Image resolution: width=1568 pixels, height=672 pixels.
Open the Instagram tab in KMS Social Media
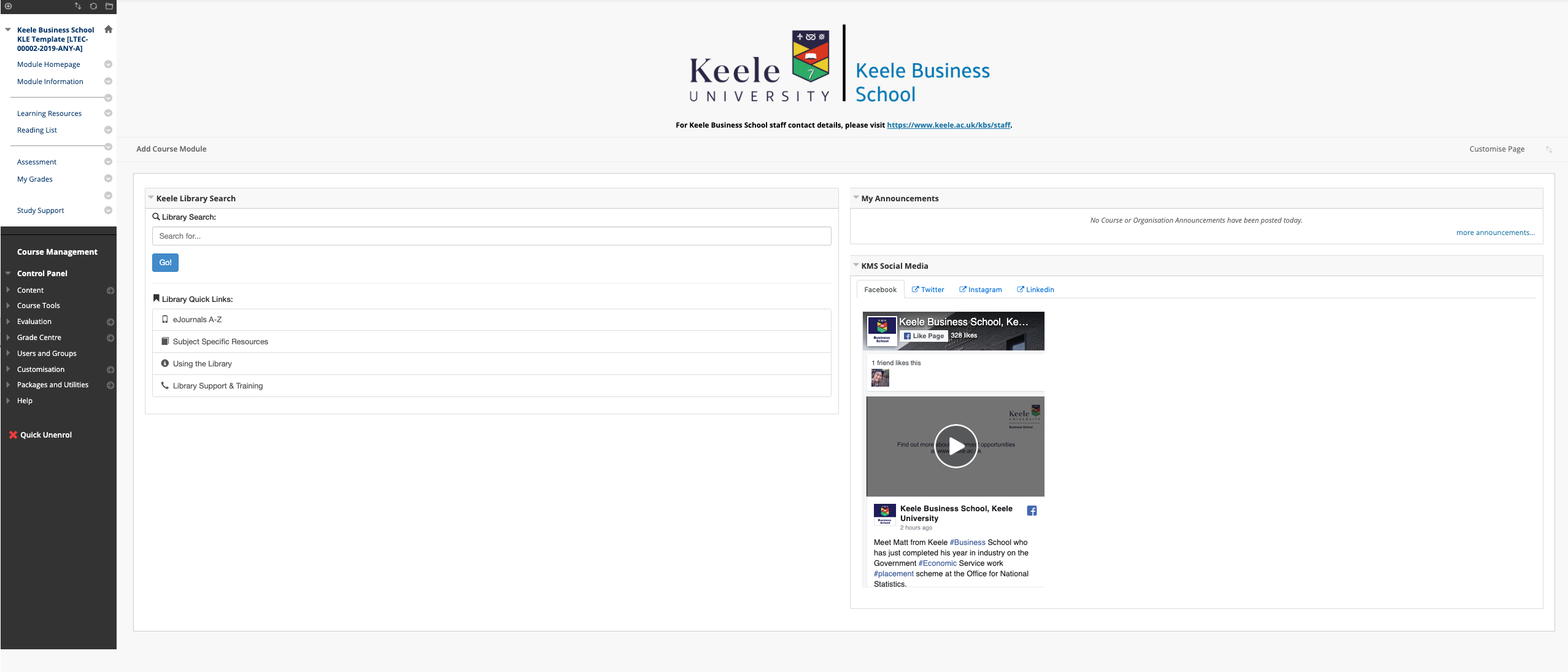tap(980, 289)
